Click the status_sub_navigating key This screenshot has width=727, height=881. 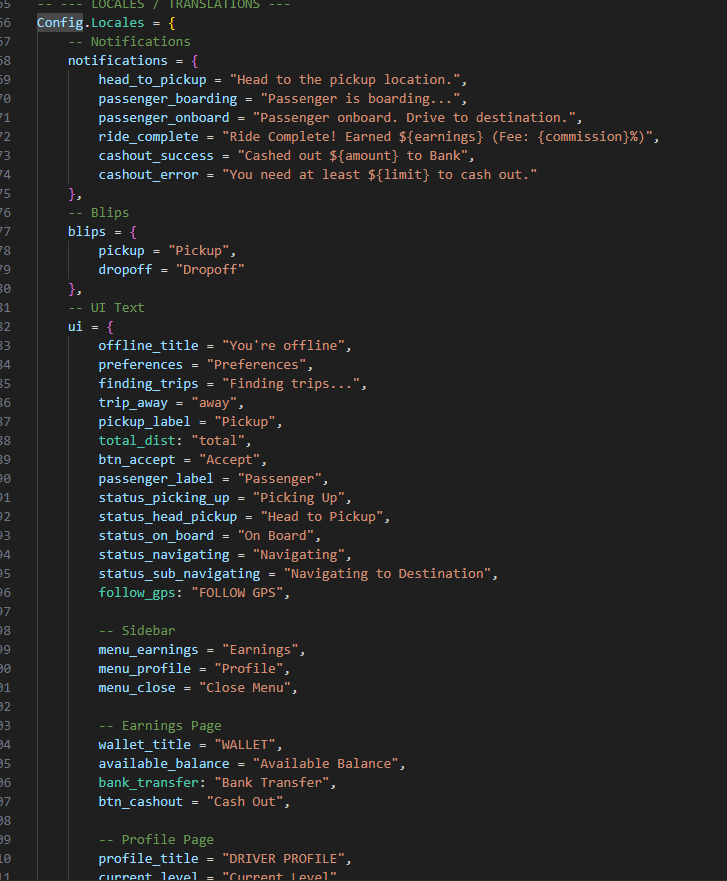(x=179, y=574)
